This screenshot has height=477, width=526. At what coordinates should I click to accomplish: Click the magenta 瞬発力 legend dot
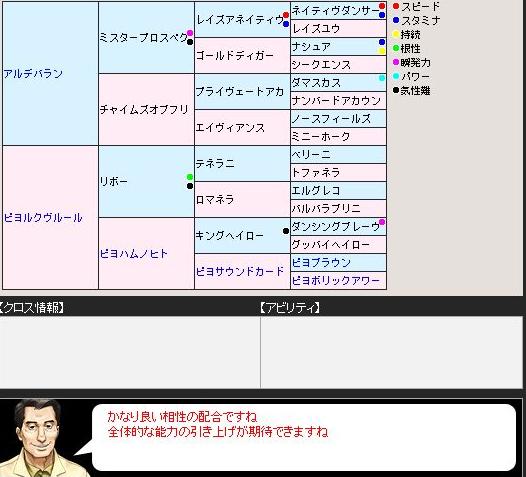click(396, 62)
